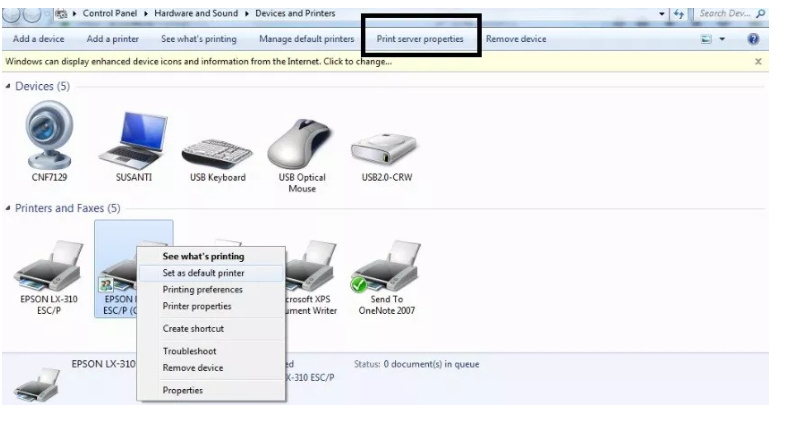This screenshot has width=787, height=424.
Task: Open the help question mark icon
Action: [x=753, y=39]
